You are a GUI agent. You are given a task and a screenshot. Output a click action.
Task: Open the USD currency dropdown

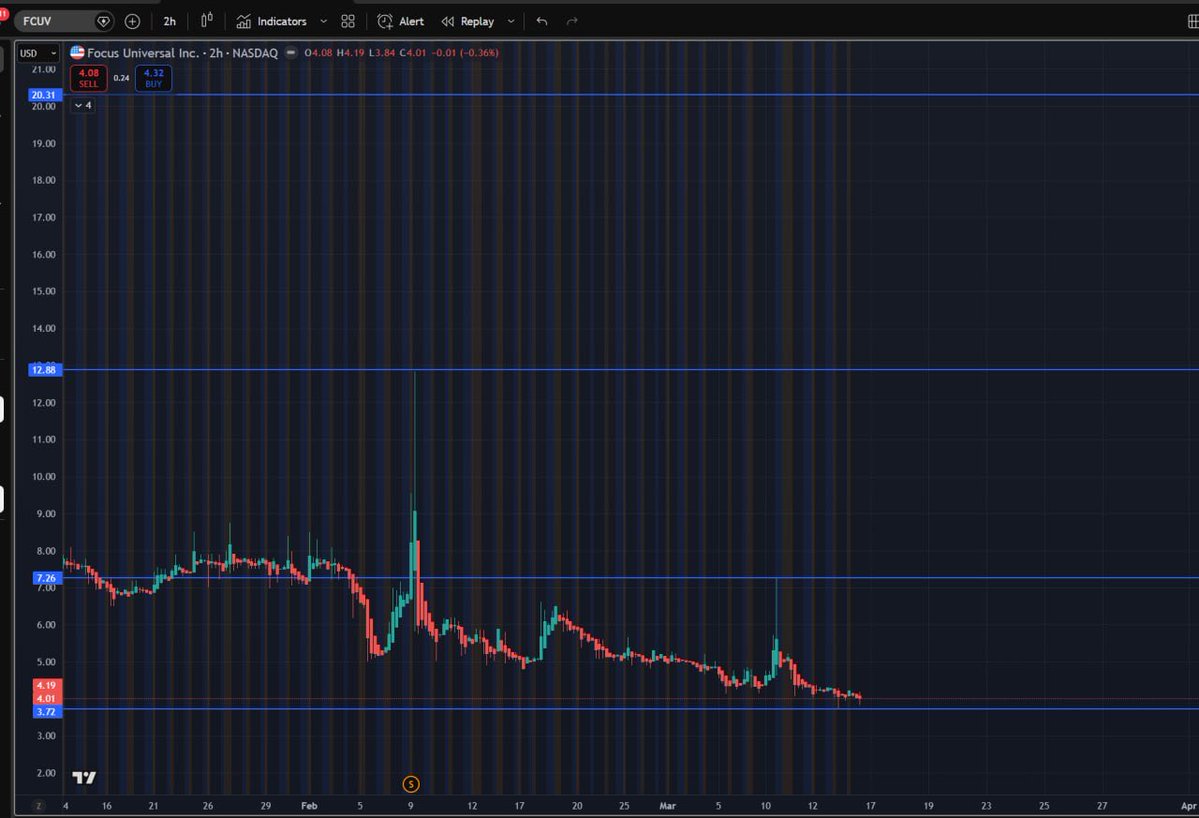tap(37, 53)
